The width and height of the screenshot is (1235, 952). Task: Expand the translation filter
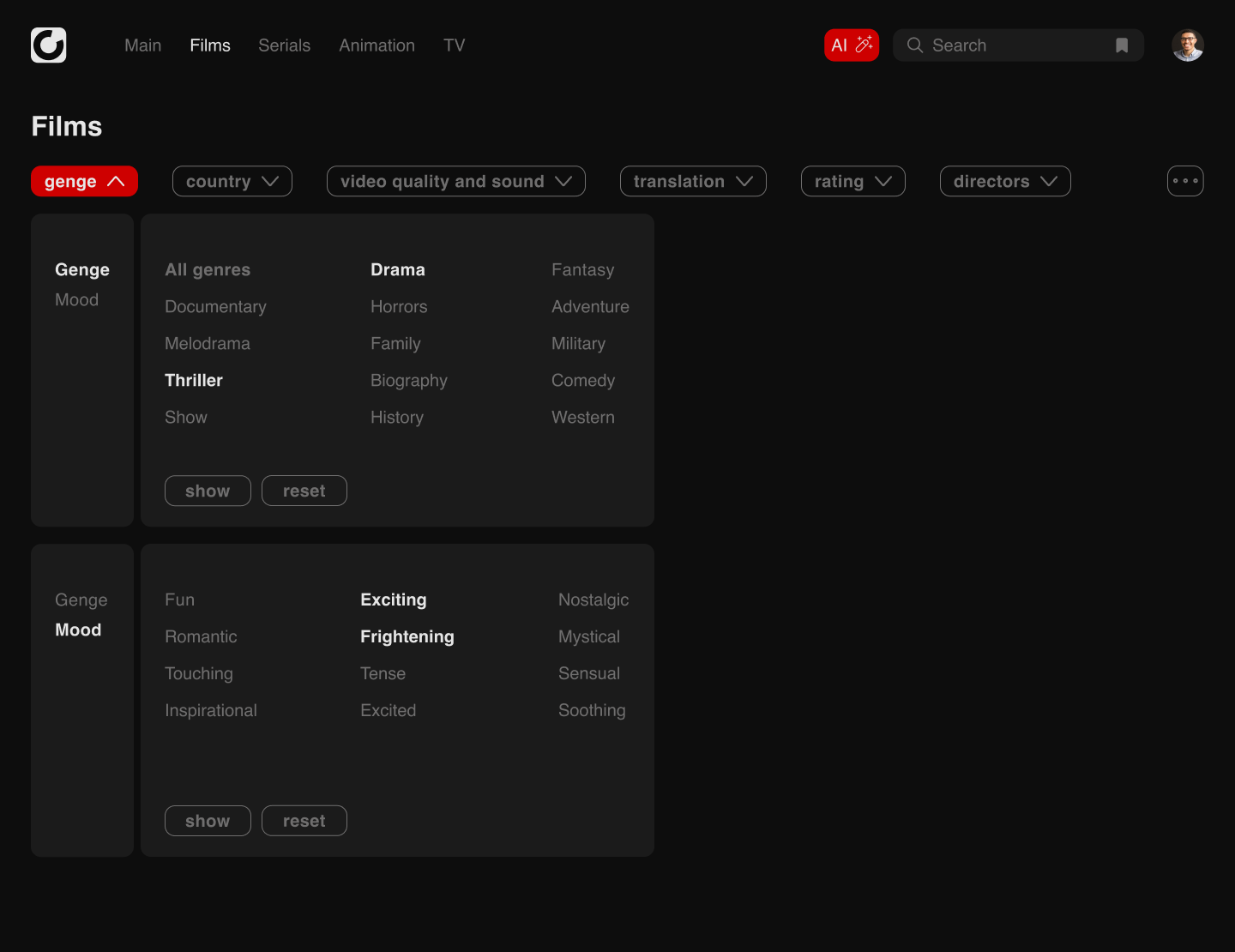[692, 181]
